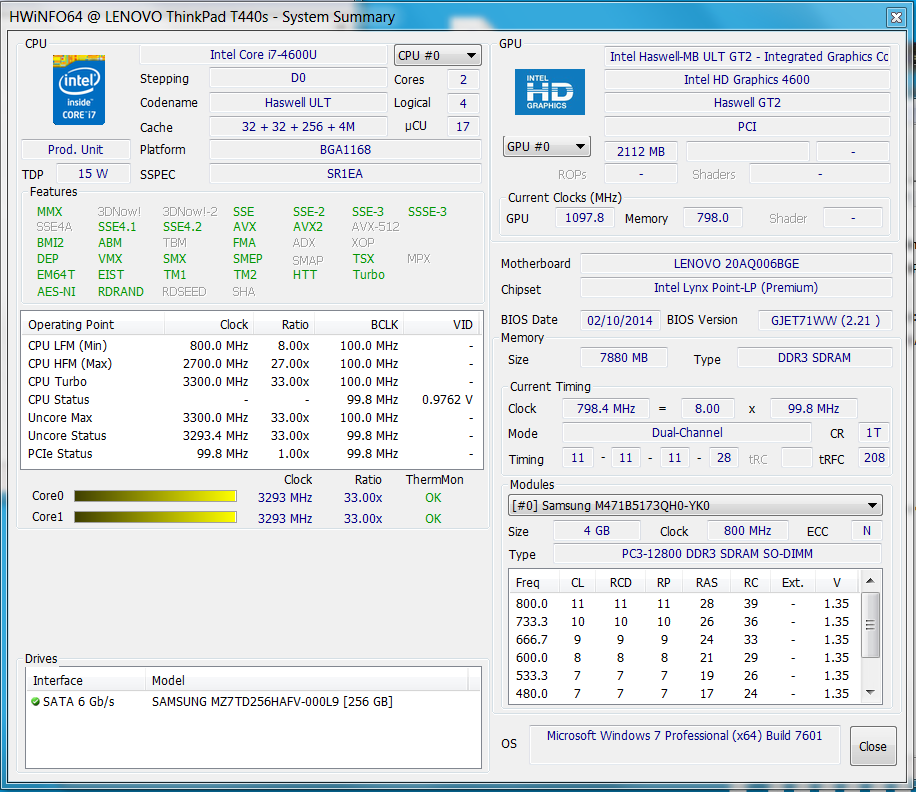This screenshot has height=792, width=916.
Task: Click the AES-NI feature label
Action: point(56,291)
